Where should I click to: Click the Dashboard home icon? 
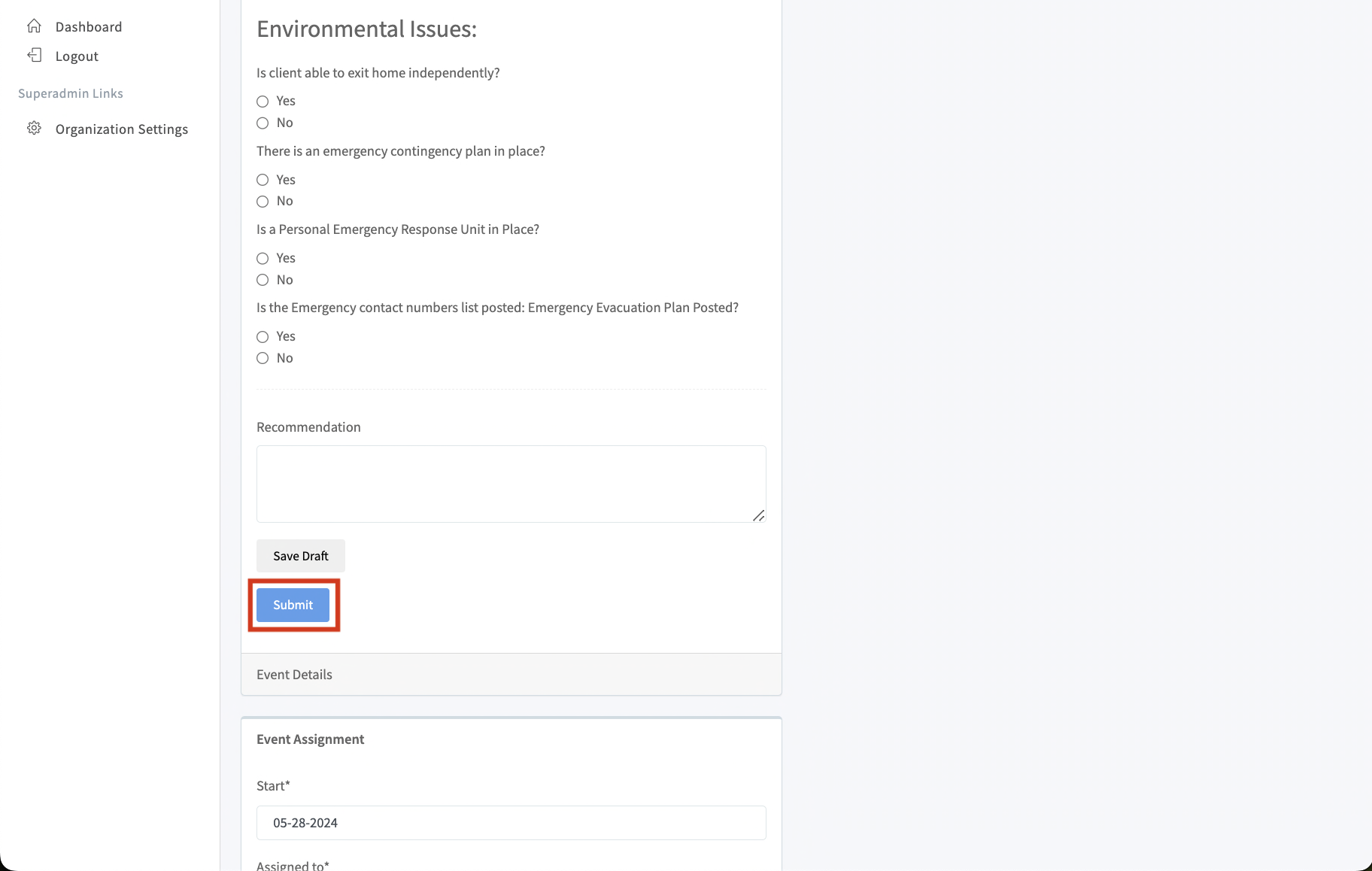tap(34, 26)
